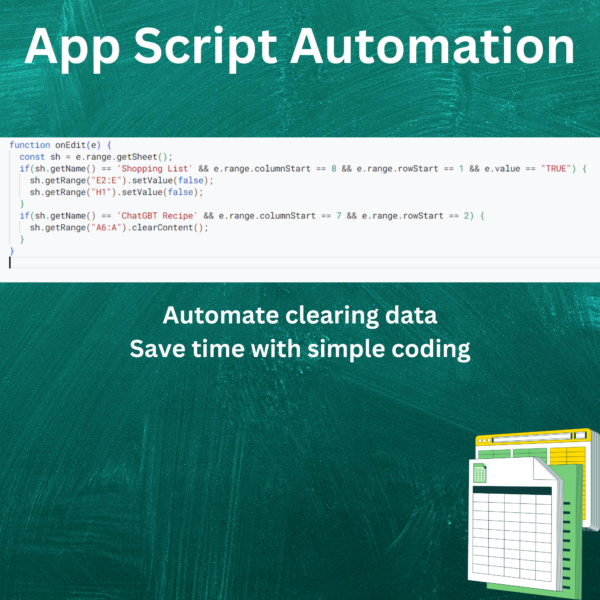
Task: Click the "function" keyword in the code
Action: (x=30, y=145)
